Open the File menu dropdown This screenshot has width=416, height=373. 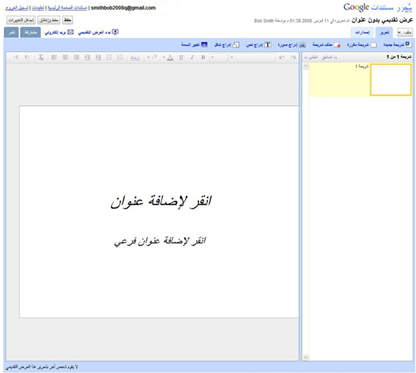point(405,32)
